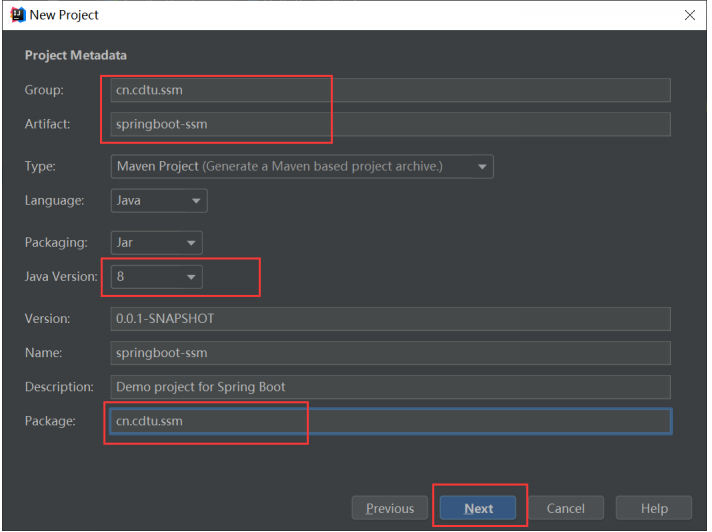This screenshot has height=532, width=712.
Task: Click the Group input field
Action: click(x=390, y=90)
